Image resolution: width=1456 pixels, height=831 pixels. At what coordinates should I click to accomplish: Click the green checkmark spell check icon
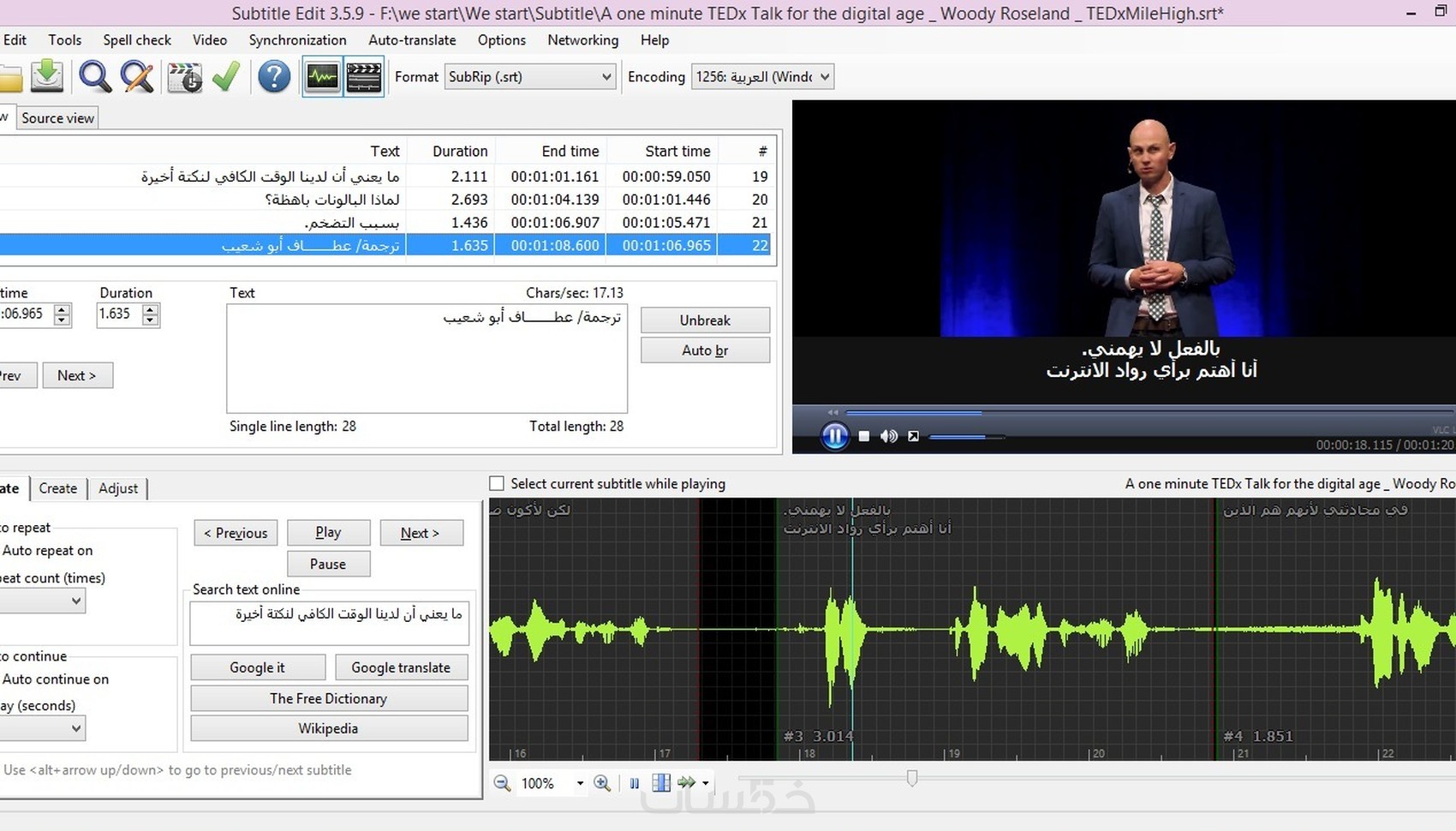pos(226,77)
